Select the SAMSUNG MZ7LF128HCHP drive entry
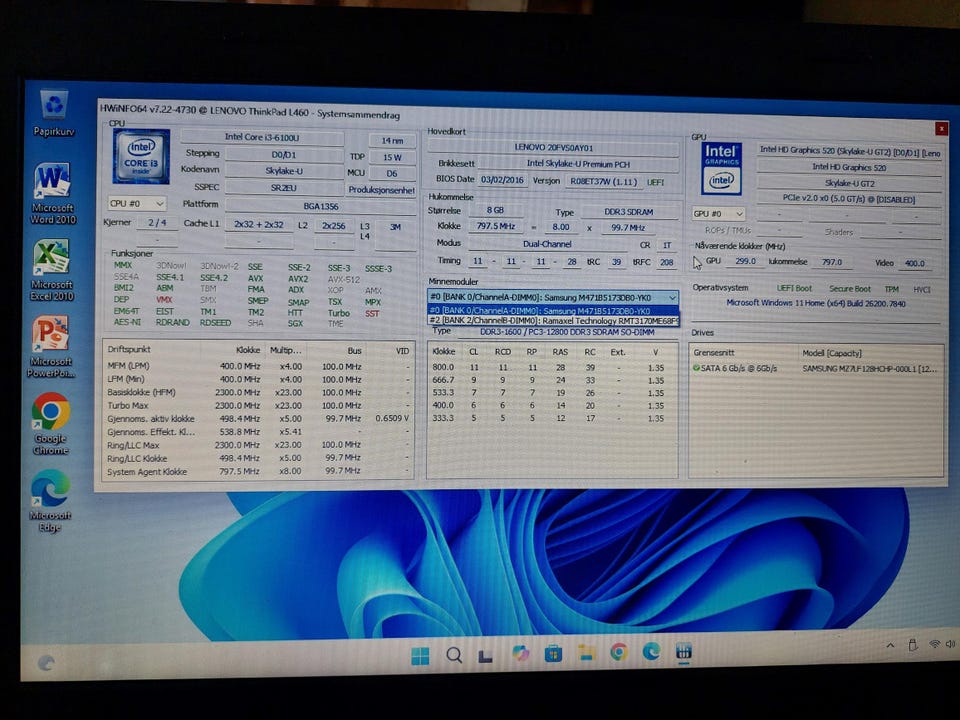The height and width of the screenshot is (720, 960). [x=869, y=369]
